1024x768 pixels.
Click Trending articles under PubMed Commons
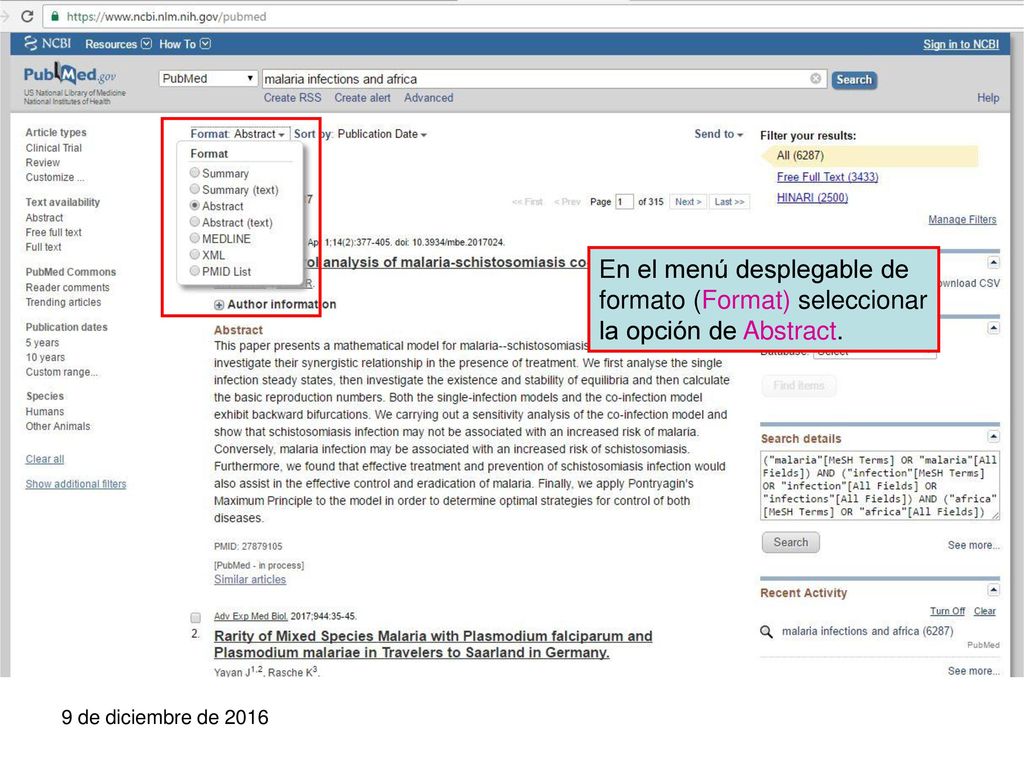point(63,302)
